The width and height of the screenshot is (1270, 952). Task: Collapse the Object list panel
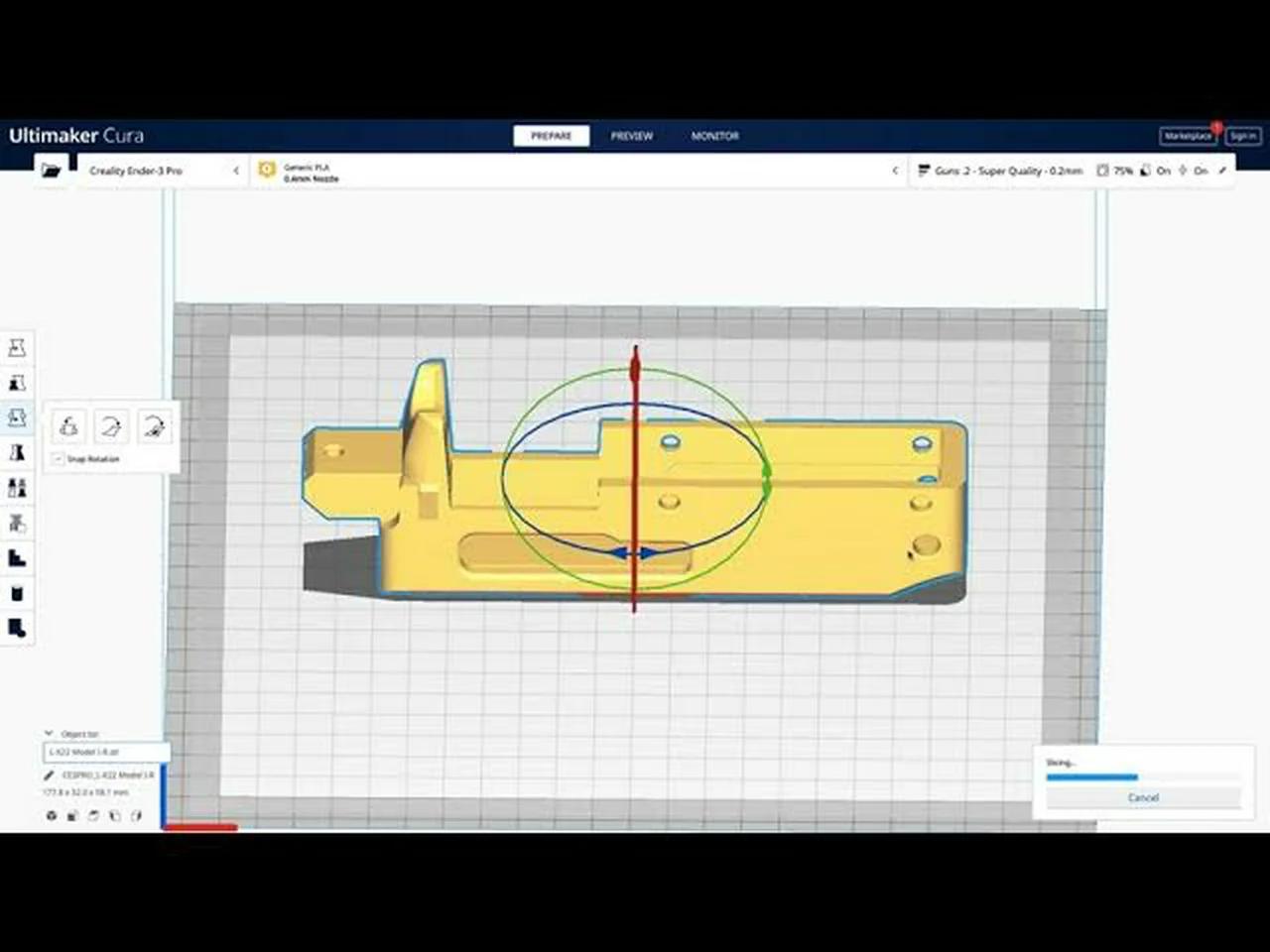coord(48,733)
